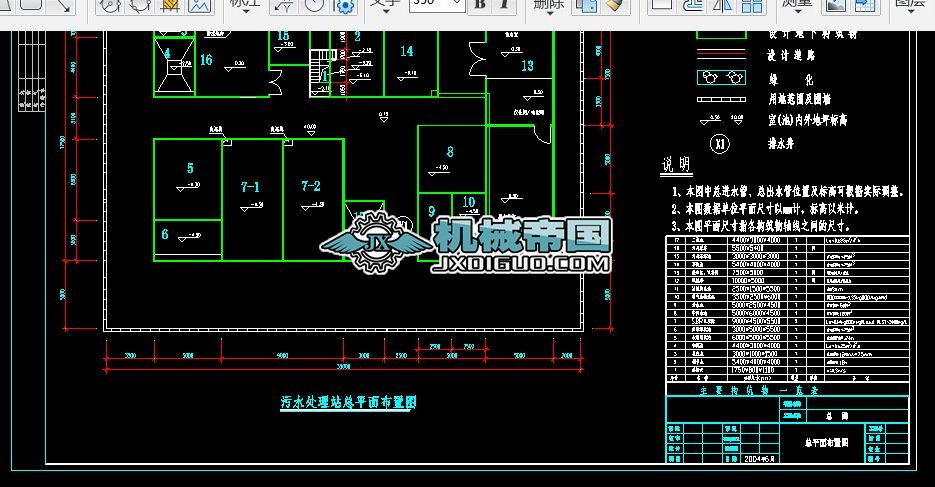The width and height of the screenshot is (935, 487).
Task: Click the horizontal dimension text 9000
Action: 283,356
